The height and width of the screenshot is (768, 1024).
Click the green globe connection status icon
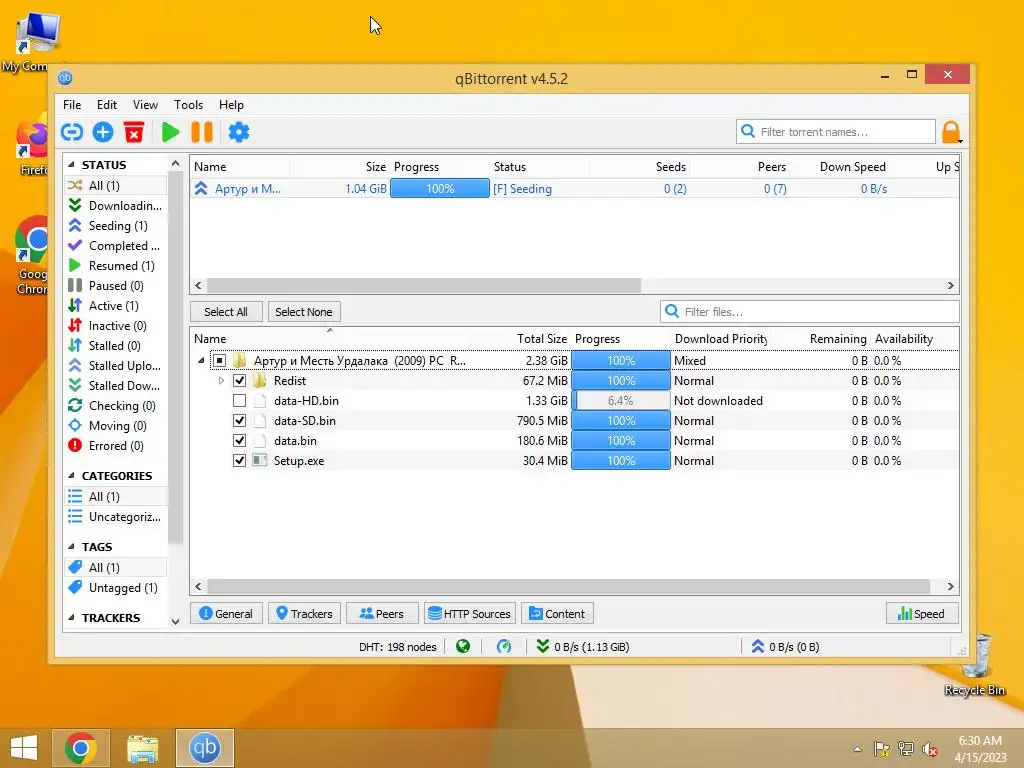[x=463, y=647]
